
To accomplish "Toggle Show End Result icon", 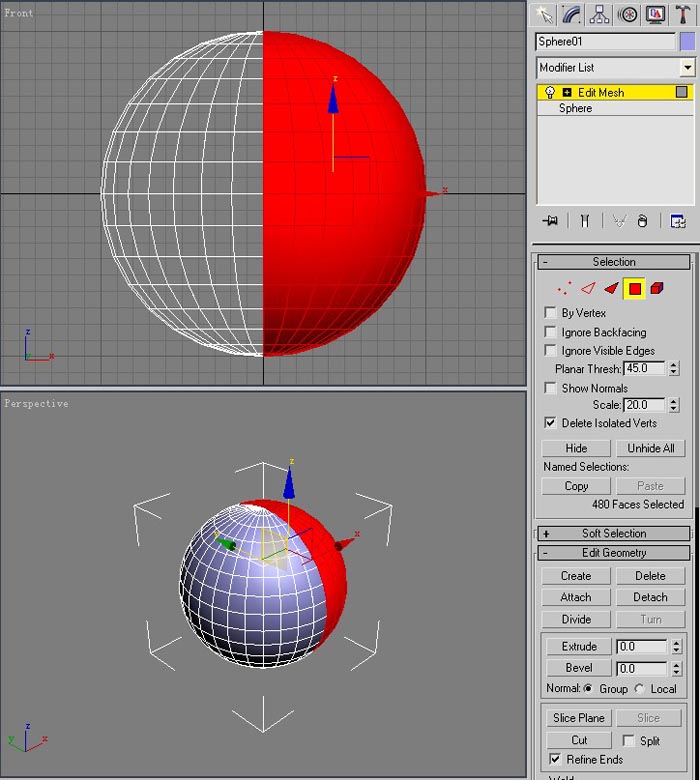I will pyautogui.click(x=585, y=220).
